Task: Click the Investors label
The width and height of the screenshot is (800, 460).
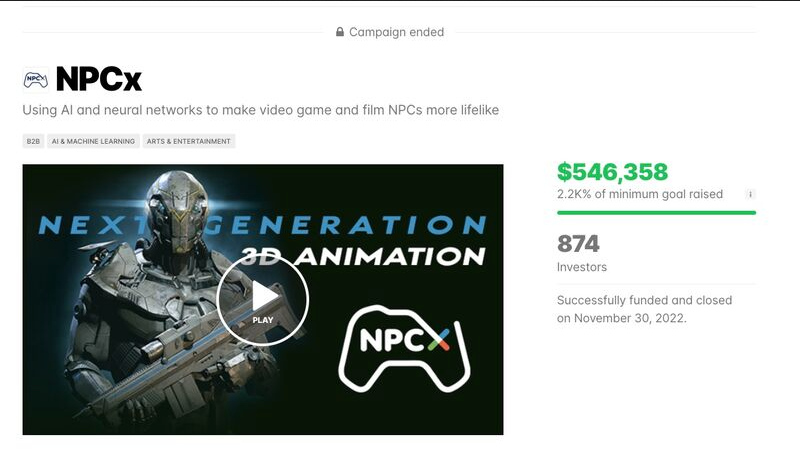Action: point(582,267)
